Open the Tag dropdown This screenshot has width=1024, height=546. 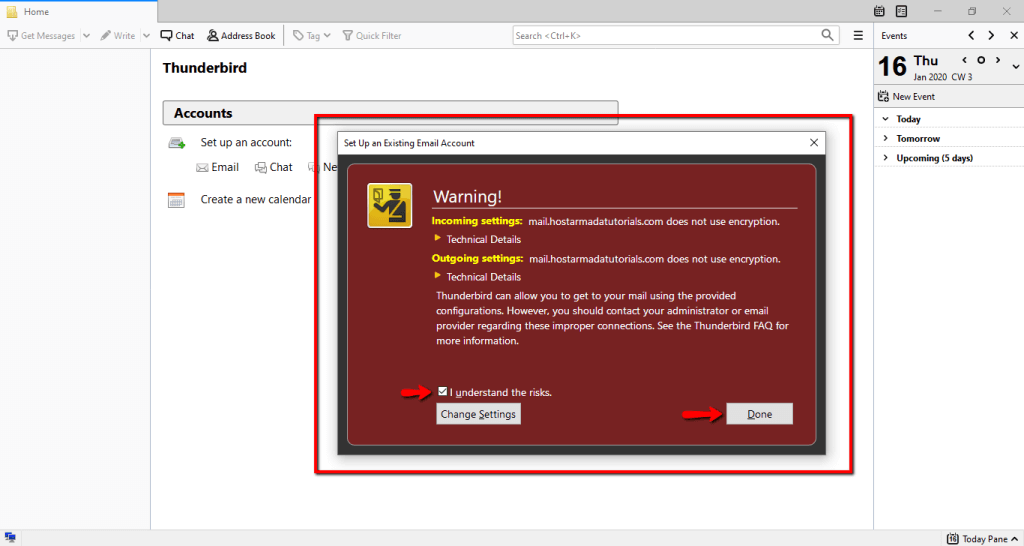pos(312,36)
